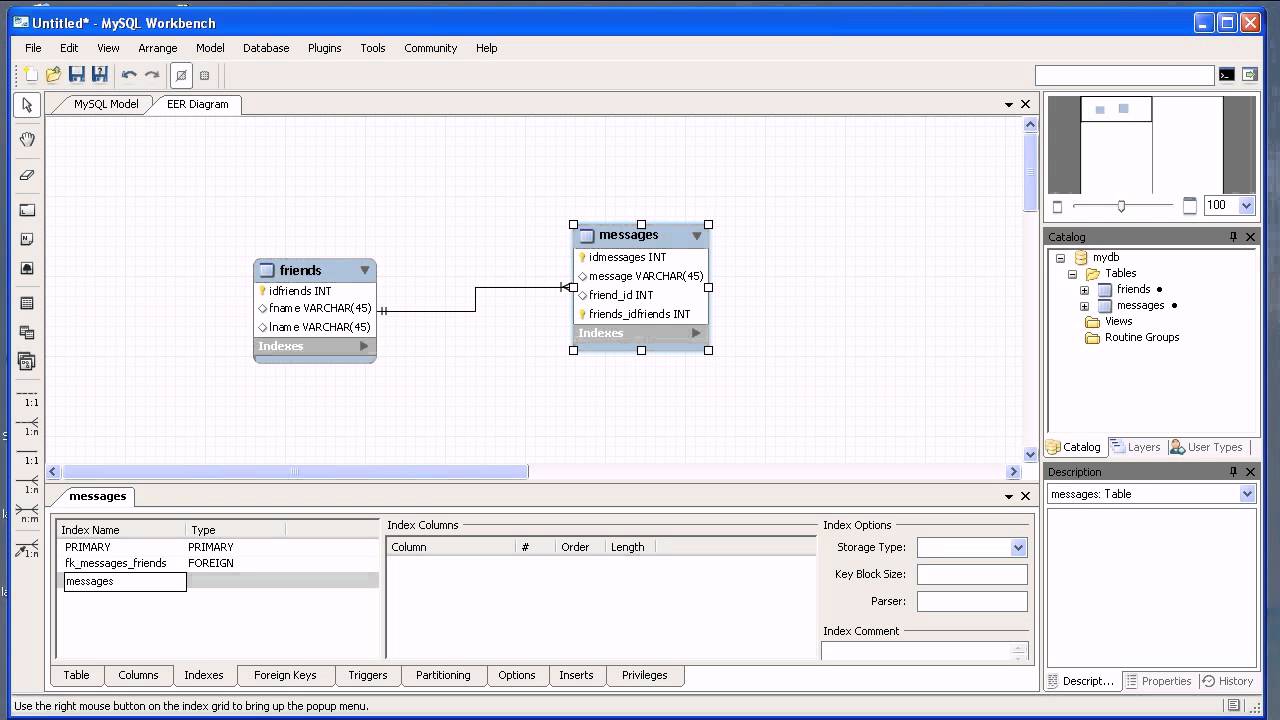Select the Pointer selection tool
This screenshot has height=720, width=1280.
27,105
